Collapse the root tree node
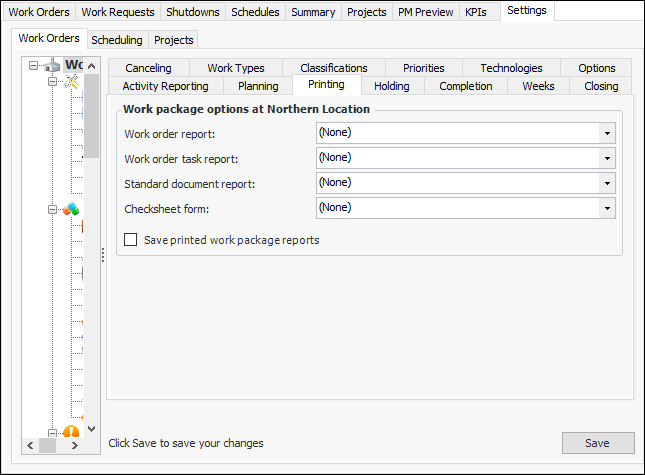This screenshot has width=645, height=475. pyautogui.click(x=33, y=67)
